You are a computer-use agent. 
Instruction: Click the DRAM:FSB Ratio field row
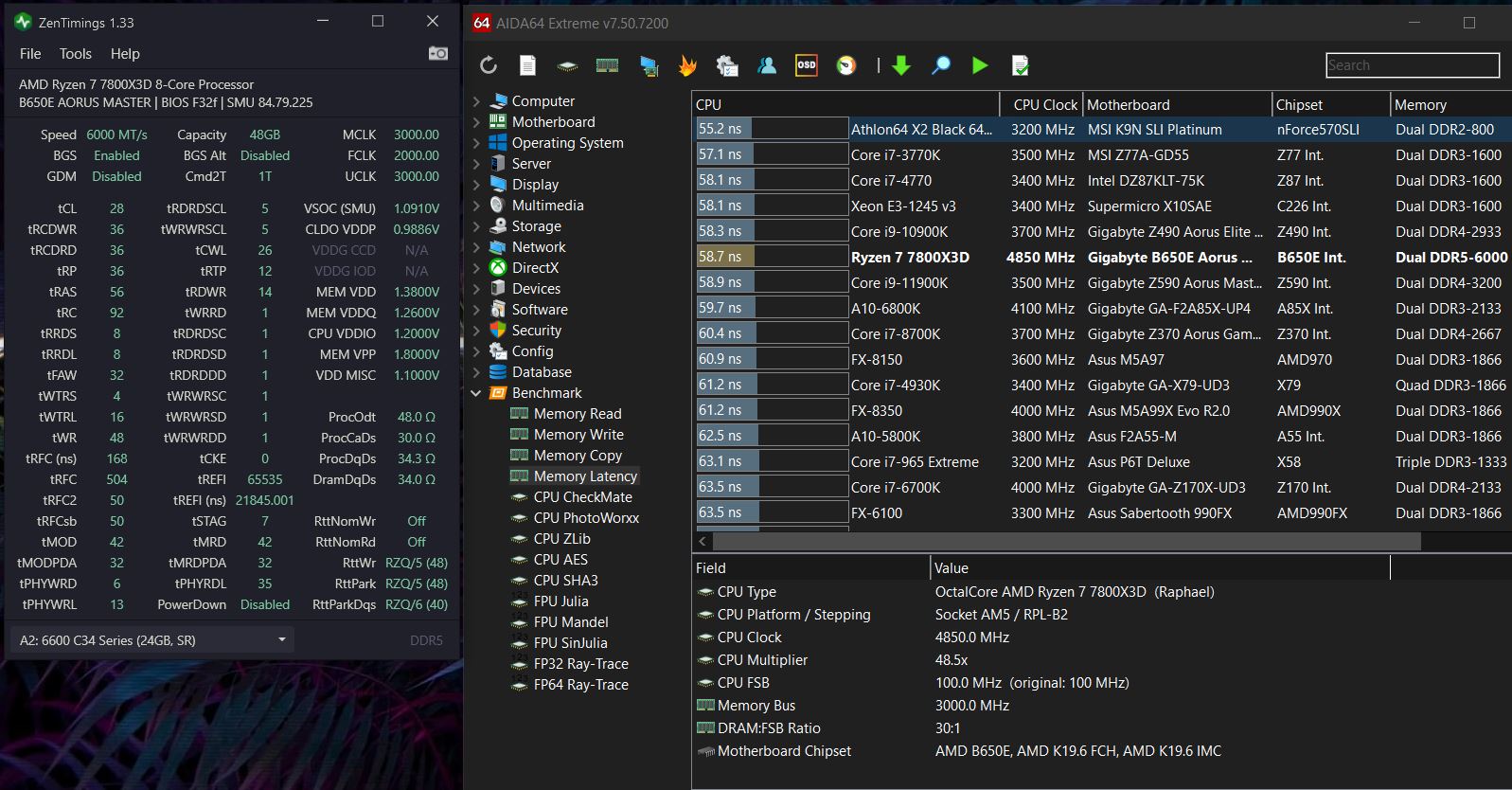1103,728
